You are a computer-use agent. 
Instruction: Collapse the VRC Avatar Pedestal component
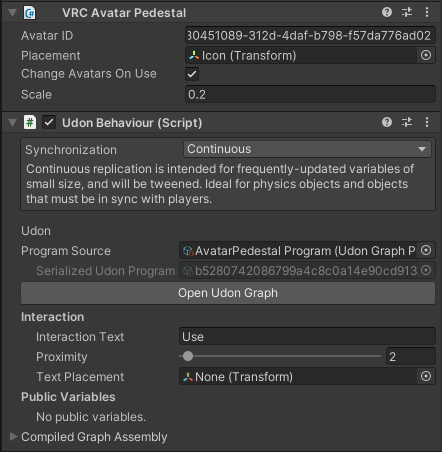pyautogui.click(x=12, y=13)
